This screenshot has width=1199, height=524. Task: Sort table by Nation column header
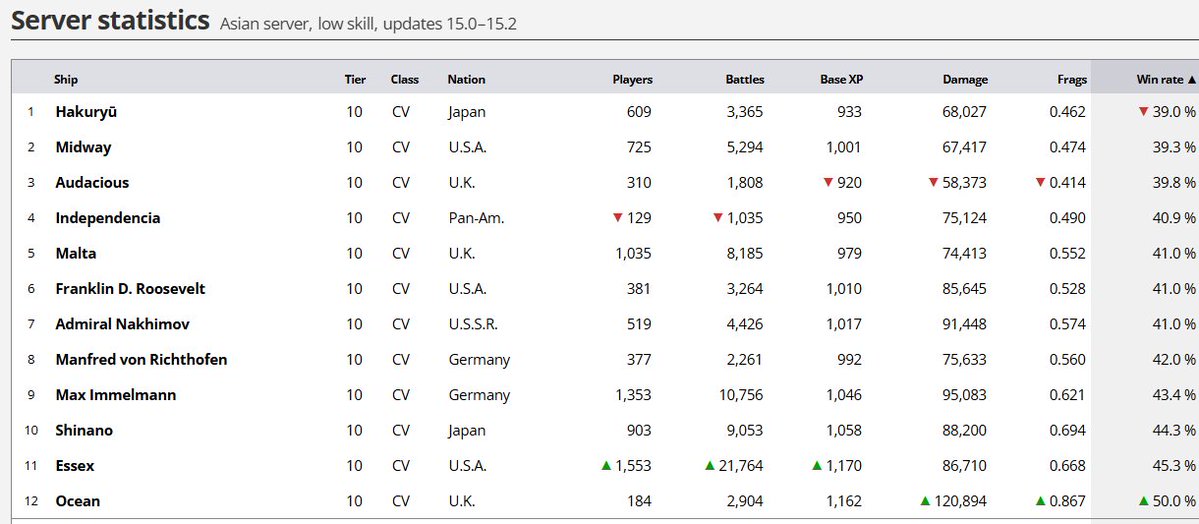[466, 80]
